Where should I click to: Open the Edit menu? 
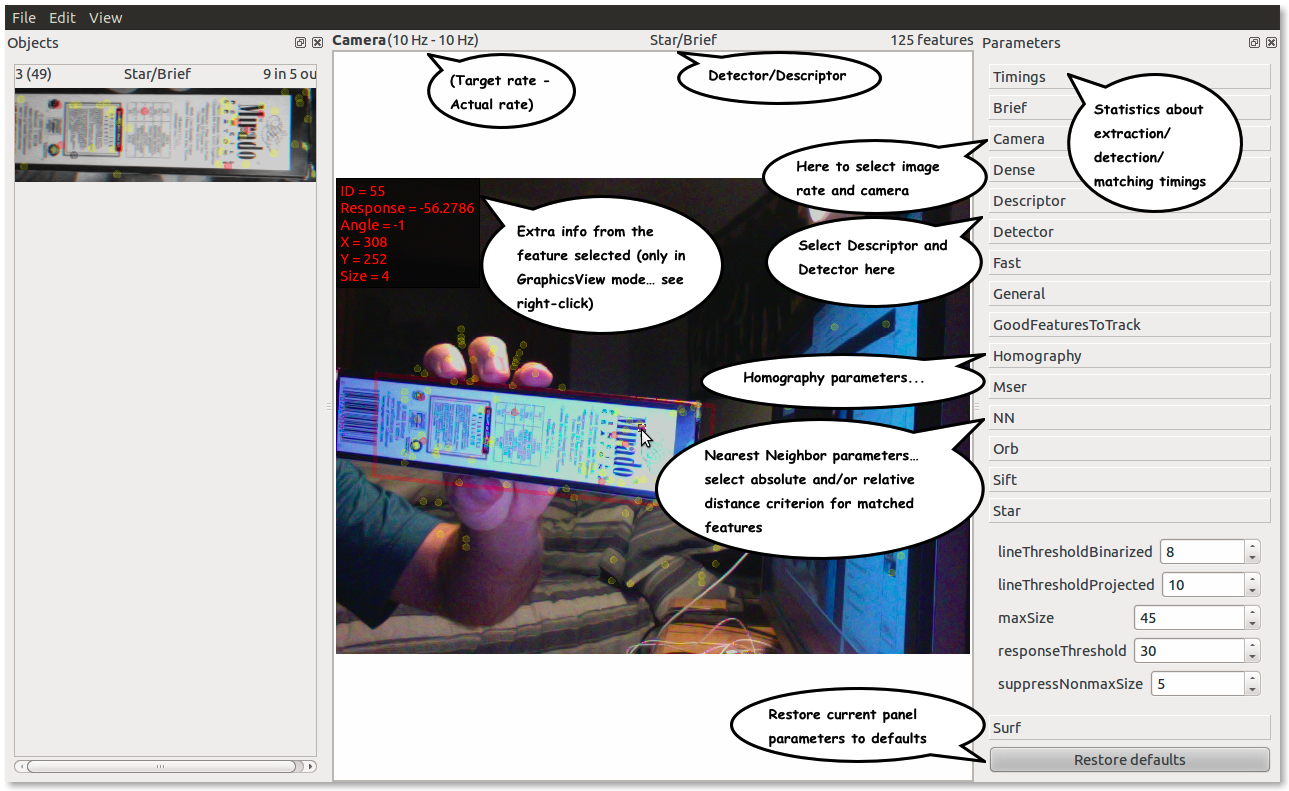[62, 18]
